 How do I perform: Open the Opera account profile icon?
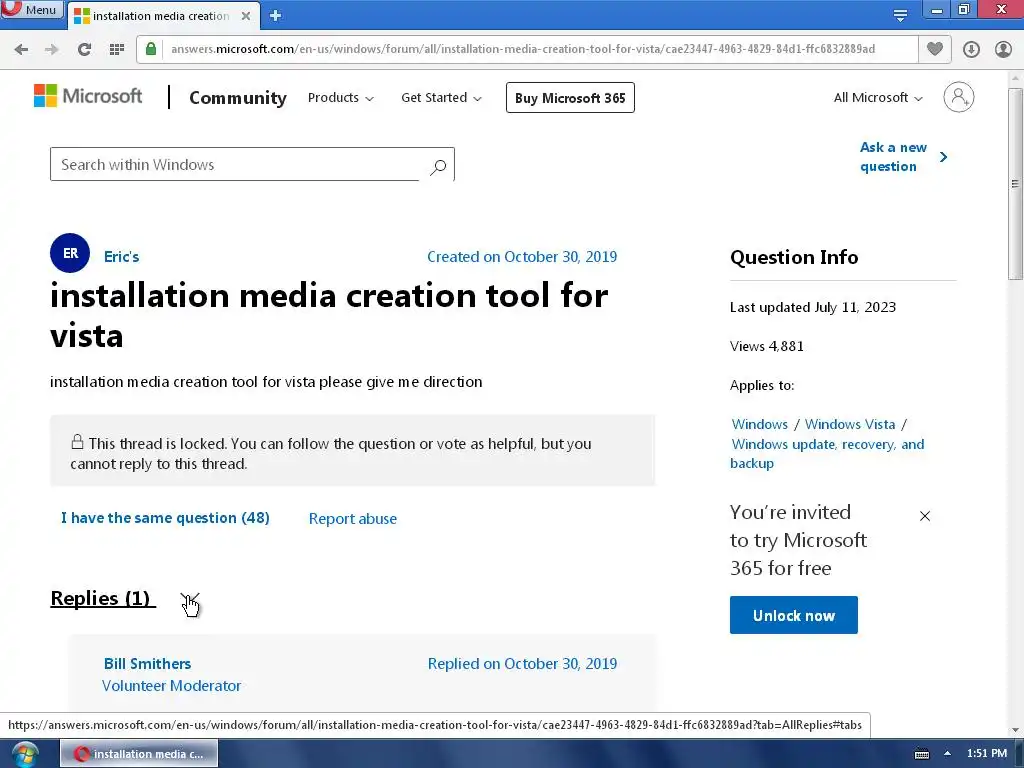coord(1003,49)
